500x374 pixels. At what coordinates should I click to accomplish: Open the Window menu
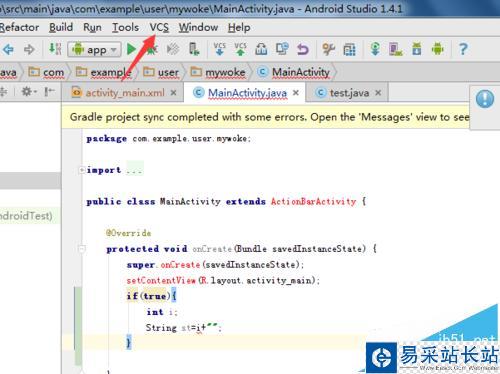(x=198, y=27)
